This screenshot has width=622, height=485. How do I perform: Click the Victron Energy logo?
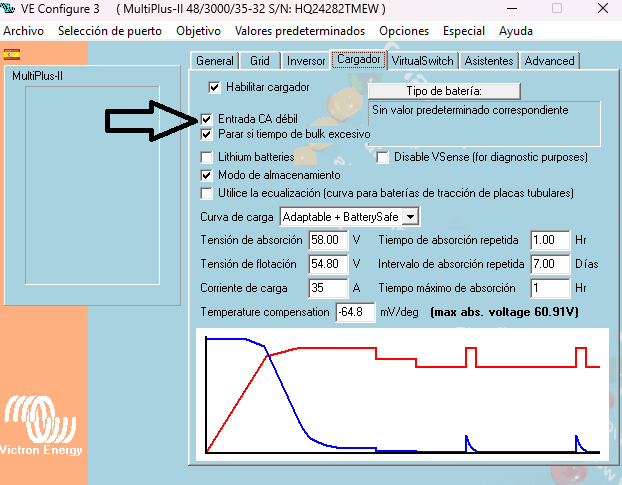41,426
